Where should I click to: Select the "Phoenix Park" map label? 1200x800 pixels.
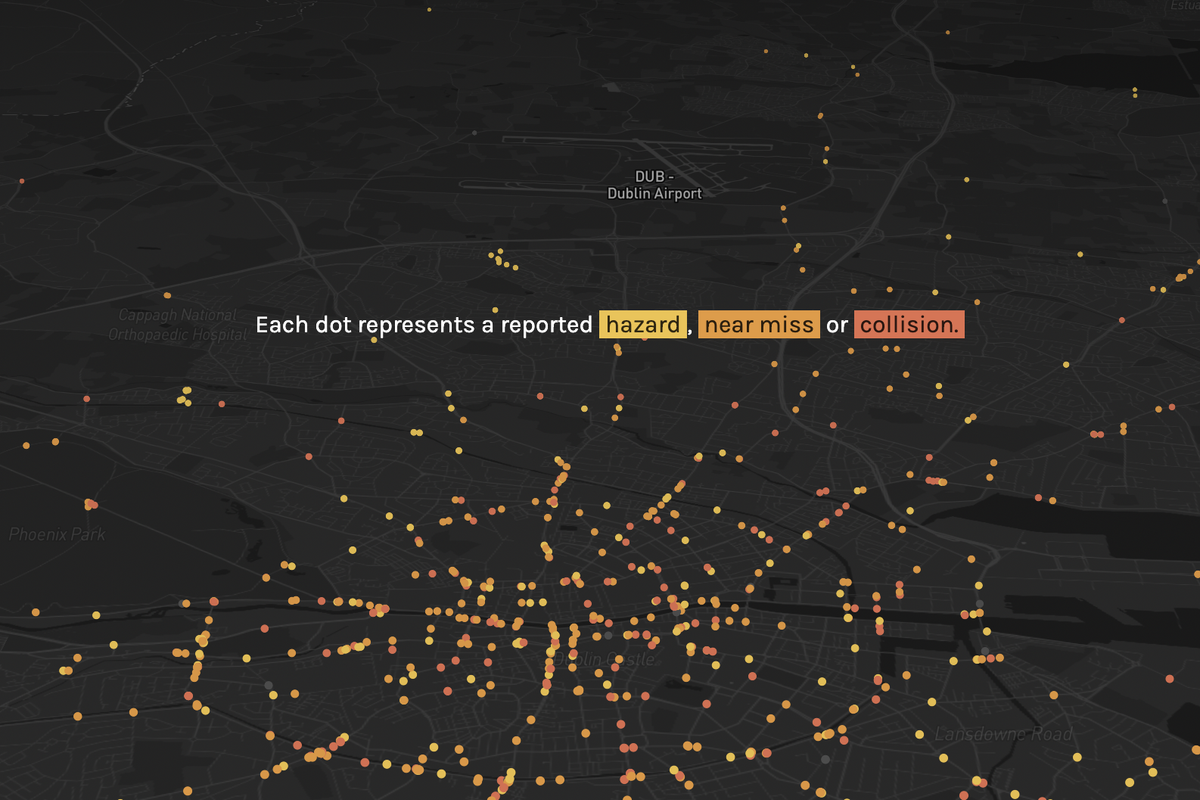[55, 534]
